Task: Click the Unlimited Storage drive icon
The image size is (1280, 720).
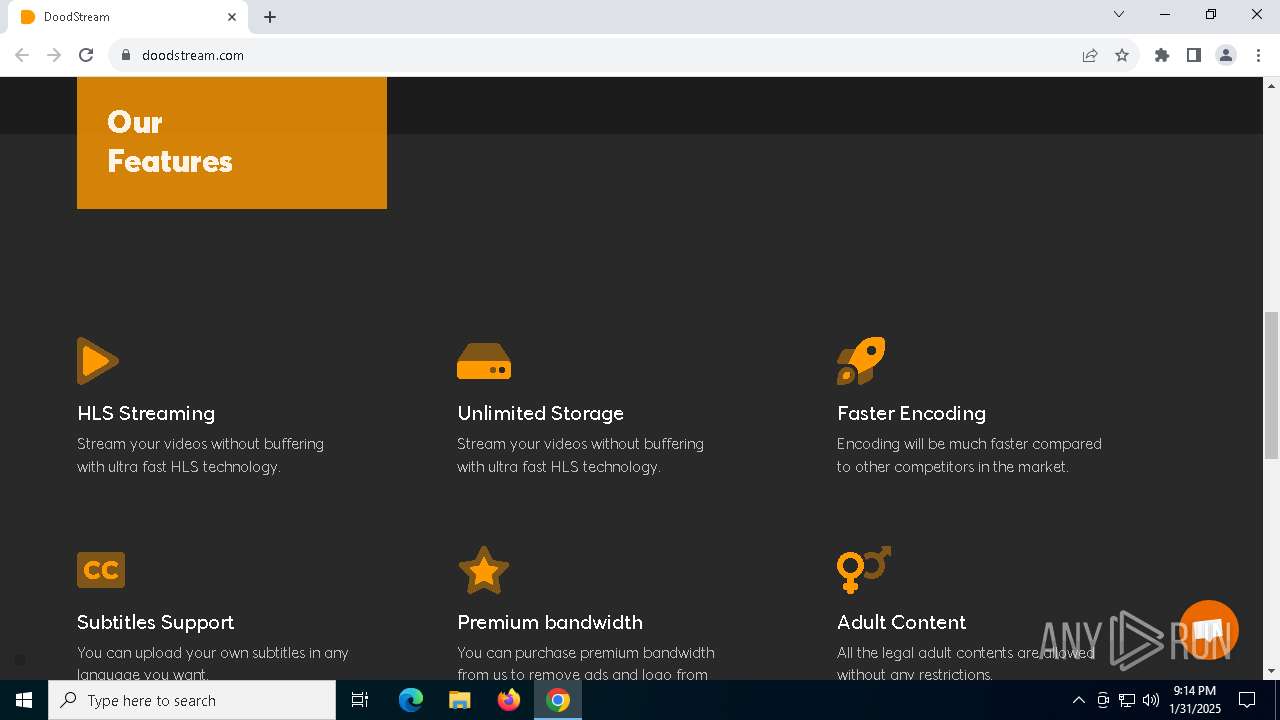Action: coord(484,361)
